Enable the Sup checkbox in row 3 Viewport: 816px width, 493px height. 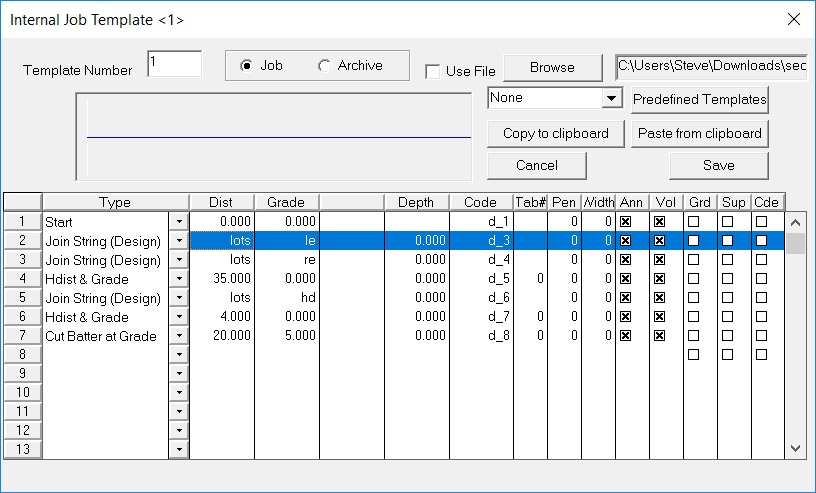coord(728,259)
